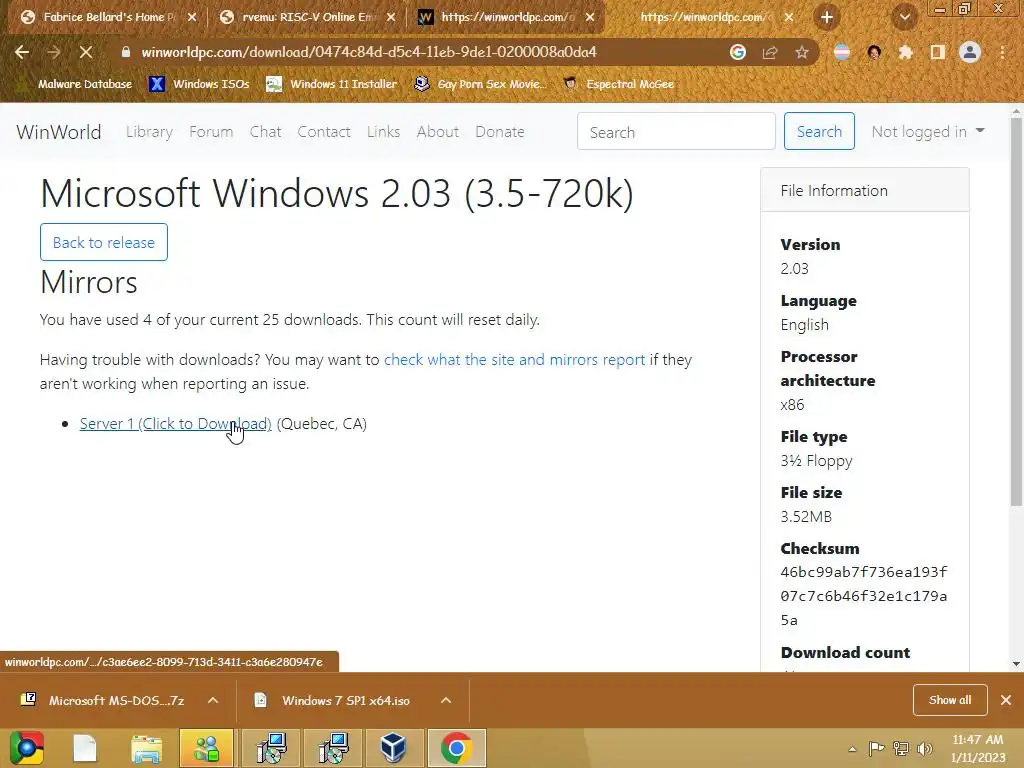
Task: Click the Chrome icon on taskbar
Action: click(456, 748)
